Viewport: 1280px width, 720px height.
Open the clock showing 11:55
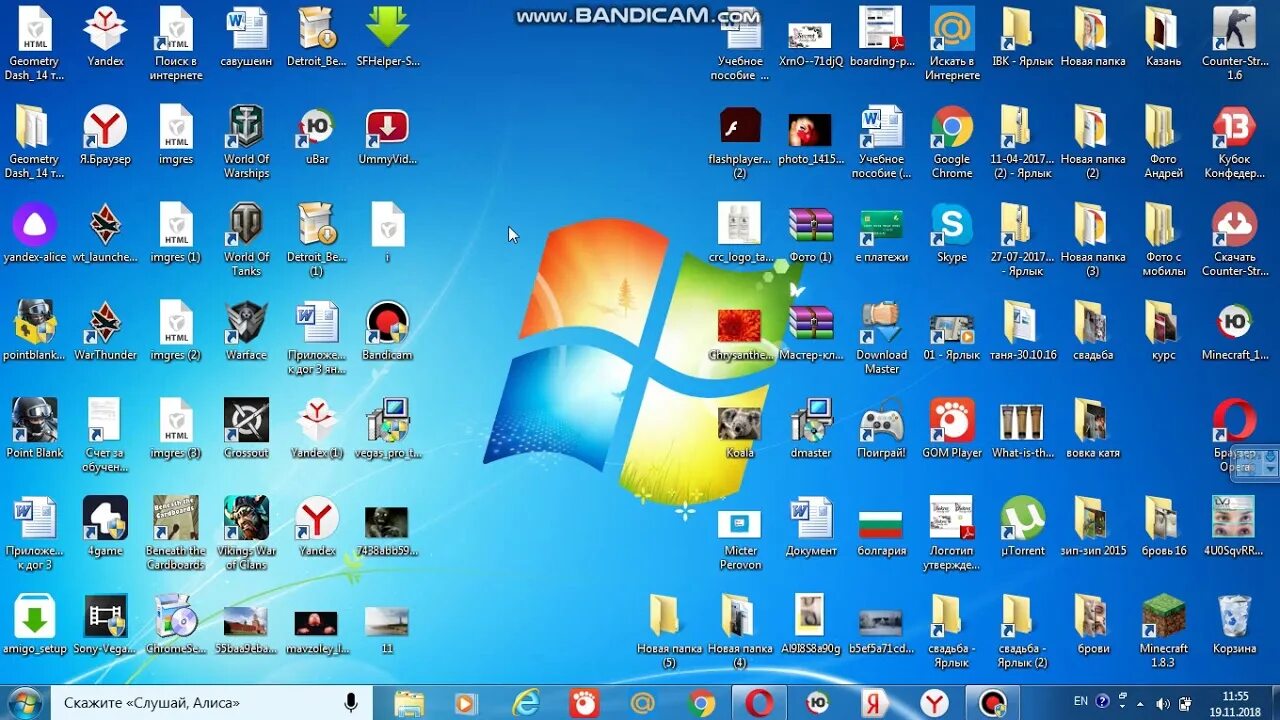tap(1235, 703)
